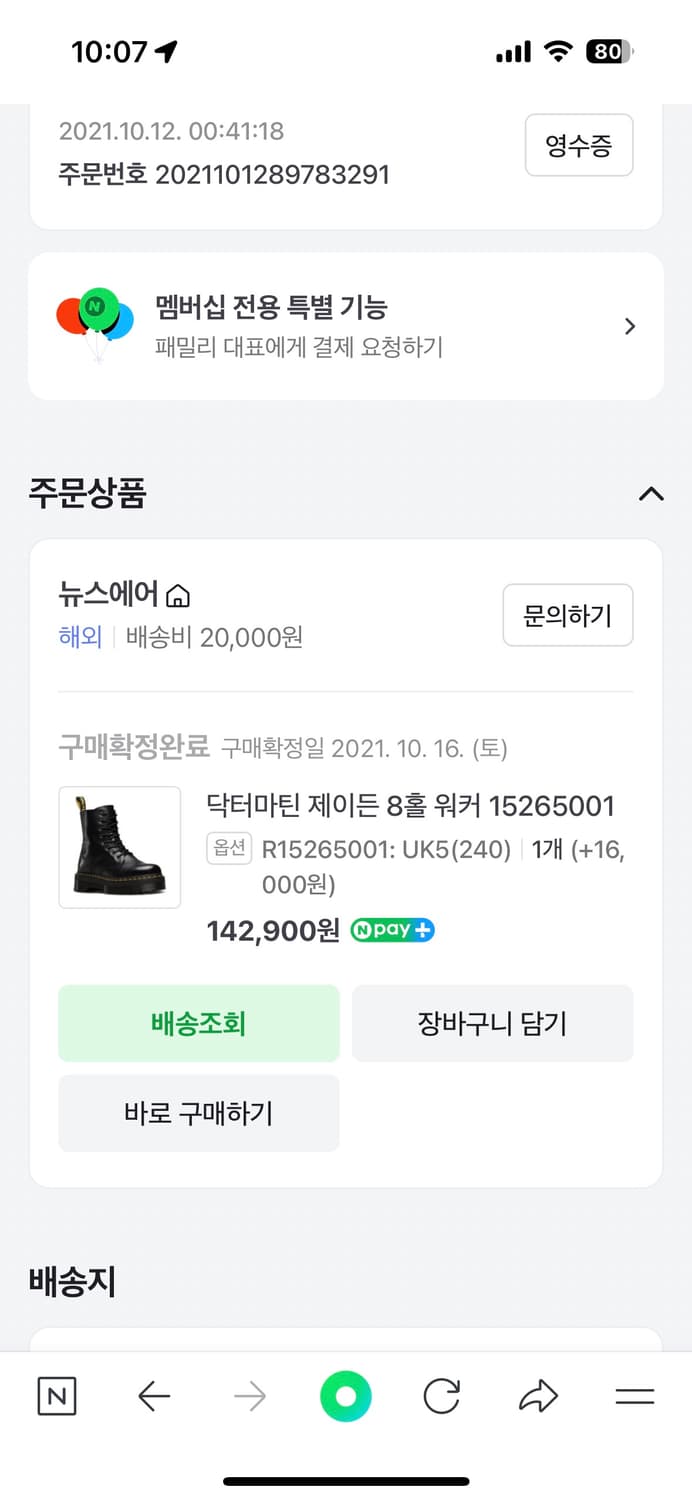Screen dimensions: 692x1500
Task: Tap the Naver app home icon in toolbar
Action: tap(56, 1397)
